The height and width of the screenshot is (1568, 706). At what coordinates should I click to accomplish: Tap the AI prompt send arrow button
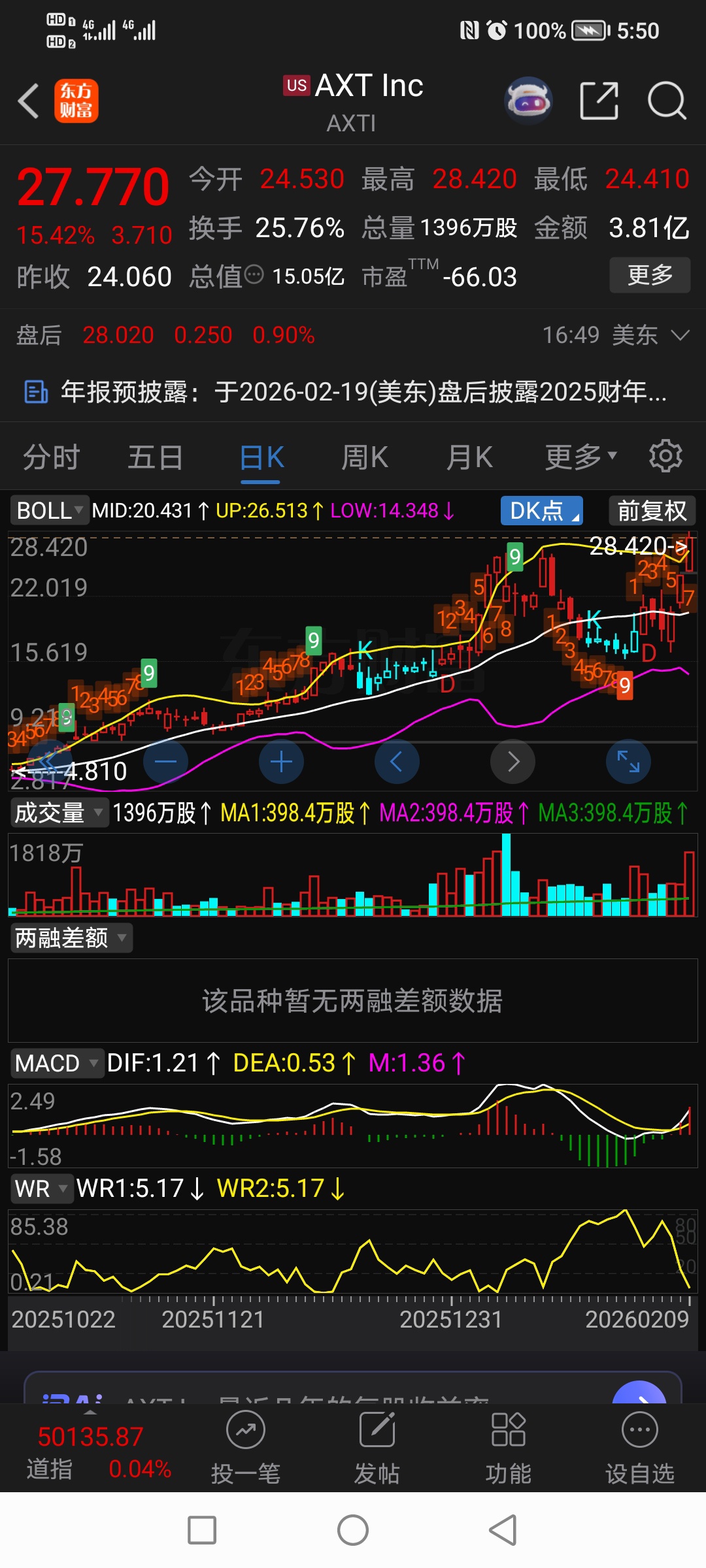pos(639,1393)
